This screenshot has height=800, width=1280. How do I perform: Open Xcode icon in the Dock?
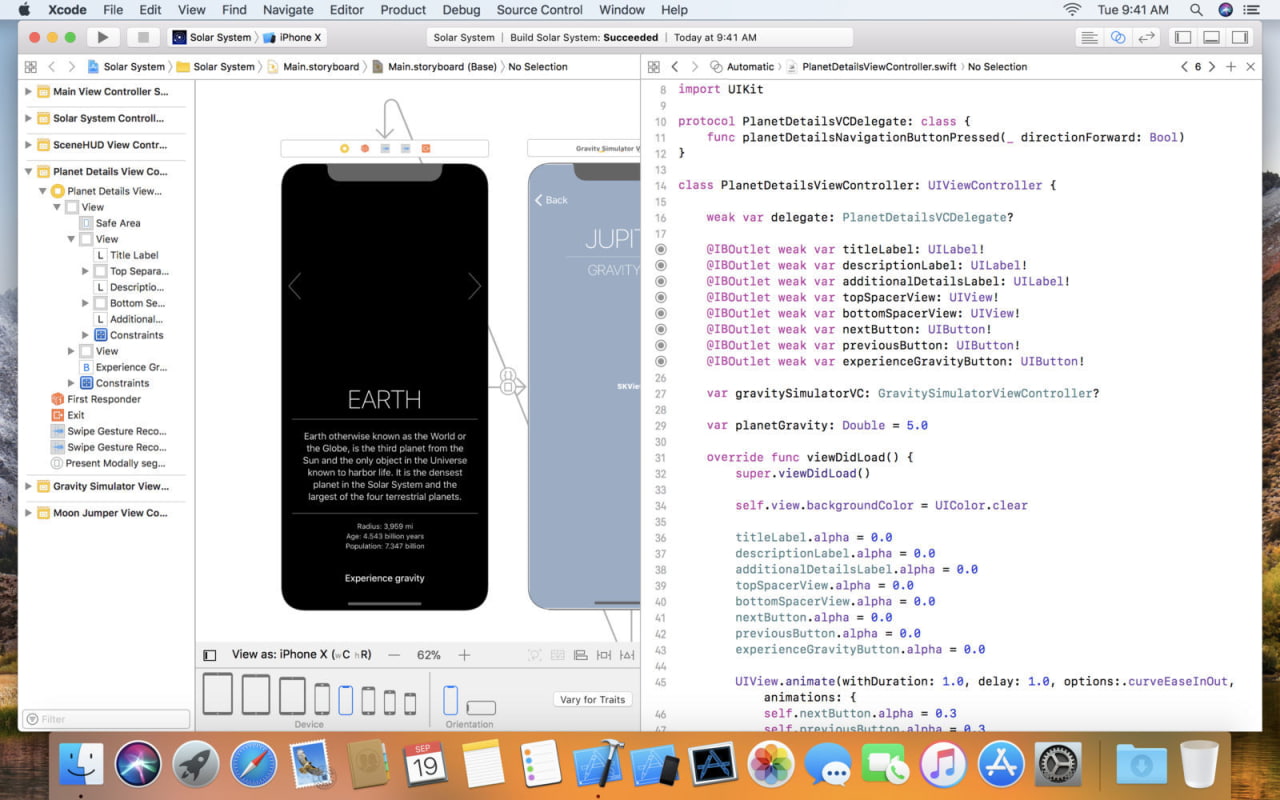[598, 766]
